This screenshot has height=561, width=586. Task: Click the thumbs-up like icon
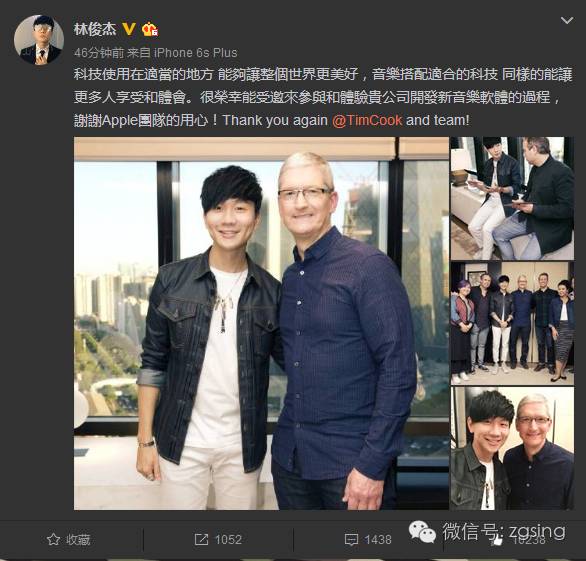[496, 540]
